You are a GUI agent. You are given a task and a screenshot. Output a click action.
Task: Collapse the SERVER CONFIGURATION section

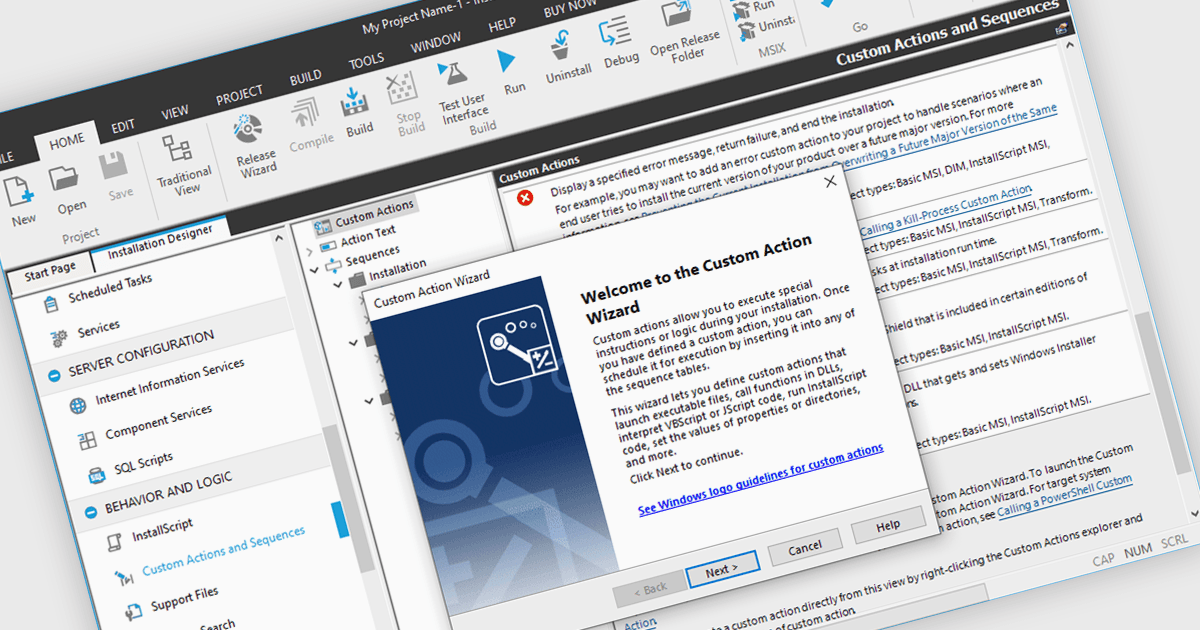pyautogui.click(x=55, y=375)
